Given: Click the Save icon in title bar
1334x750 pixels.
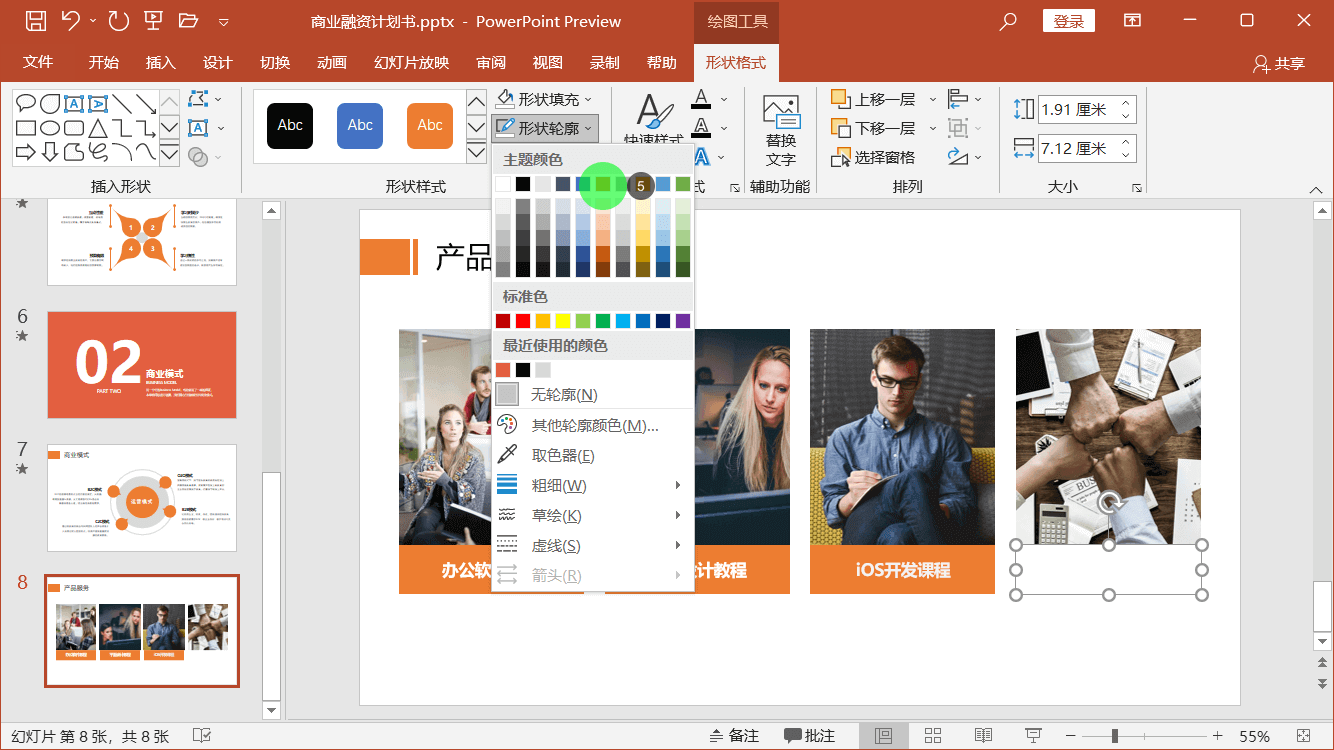Looking at the screenshot, I should [x=35, y=21].
